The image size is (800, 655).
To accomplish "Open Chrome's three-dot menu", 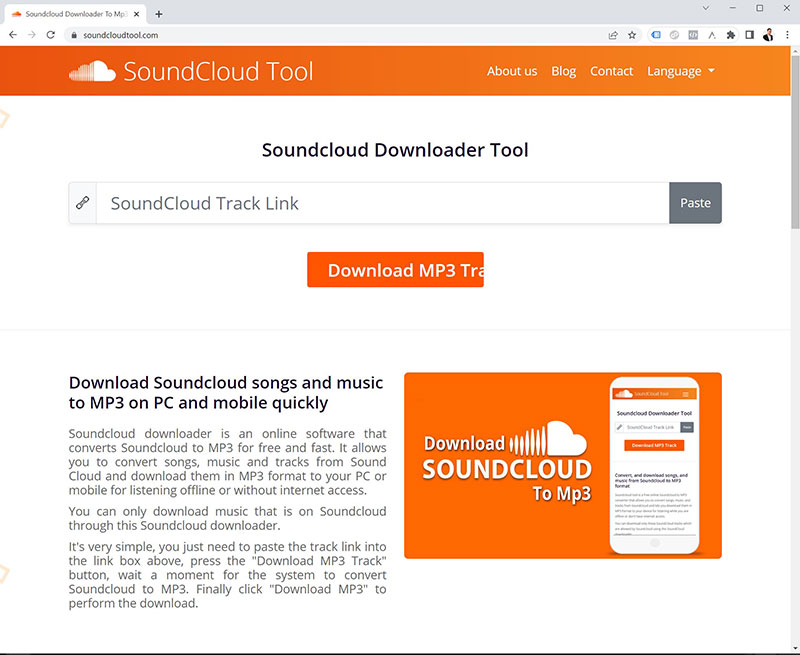I will click(x=789, y=34).
